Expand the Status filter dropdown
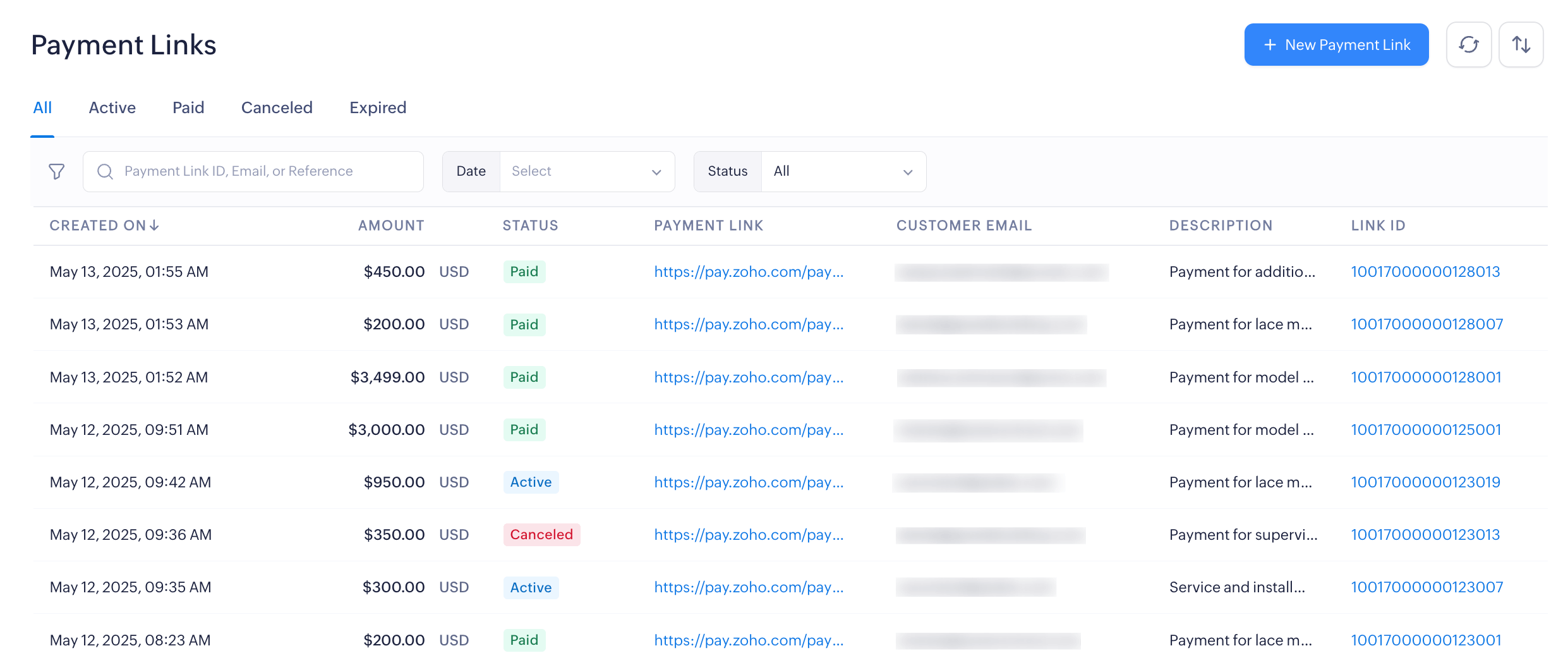The height and width of the screenshot is (665, 1568). click(x=843, y=171)
